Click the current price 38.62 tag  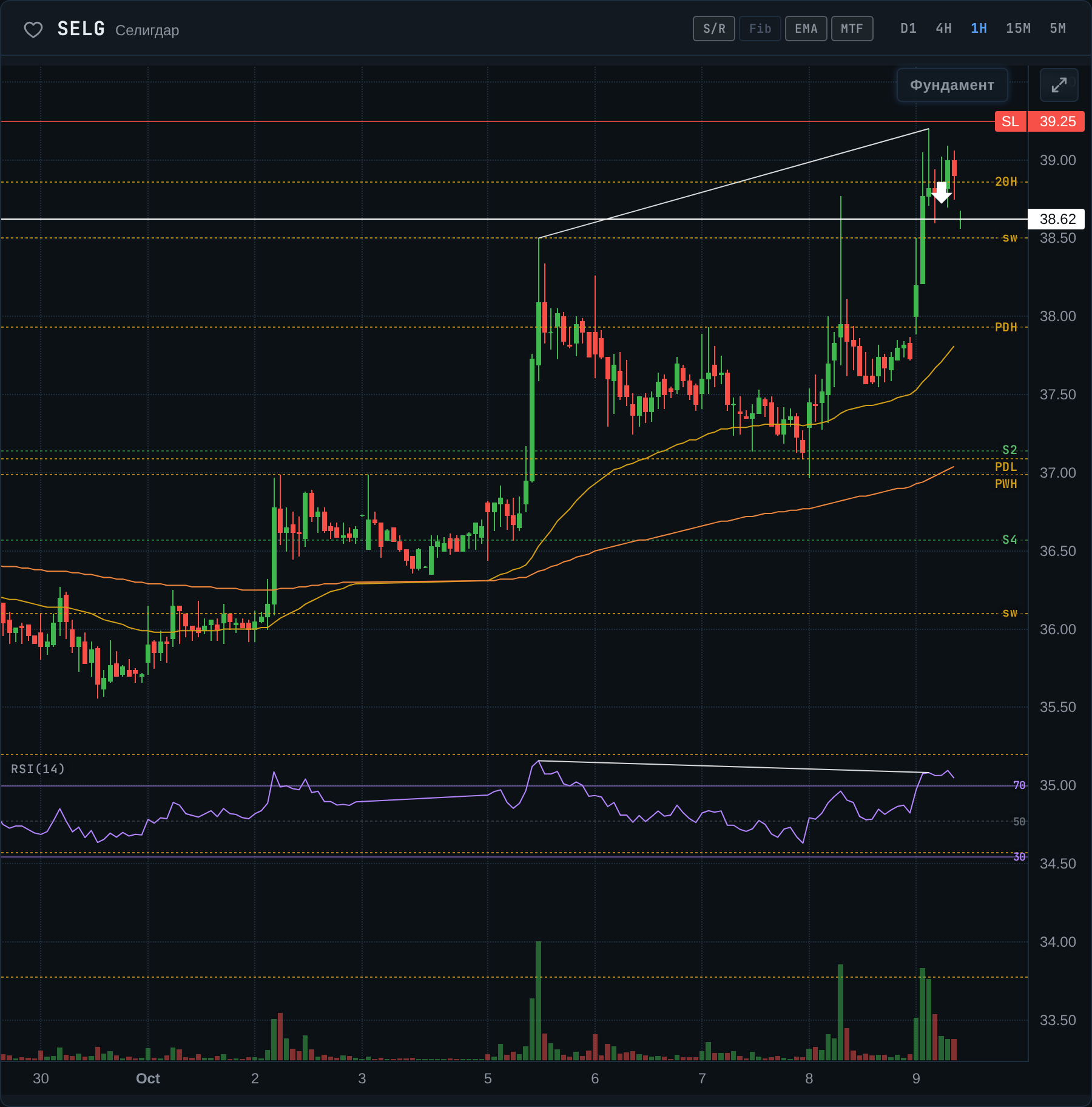click(x=1057, y=219)
